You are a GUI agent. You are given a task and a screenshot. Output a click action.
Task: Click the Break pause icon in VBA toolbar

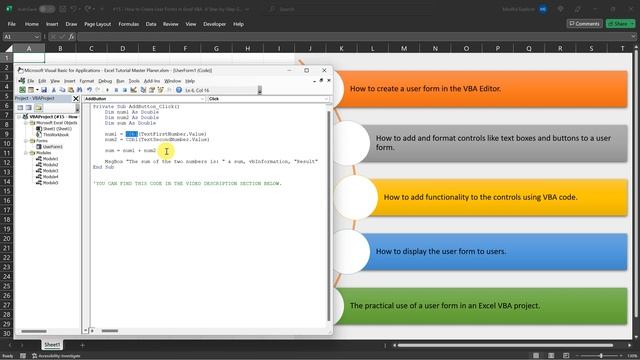tap(116, 90)
